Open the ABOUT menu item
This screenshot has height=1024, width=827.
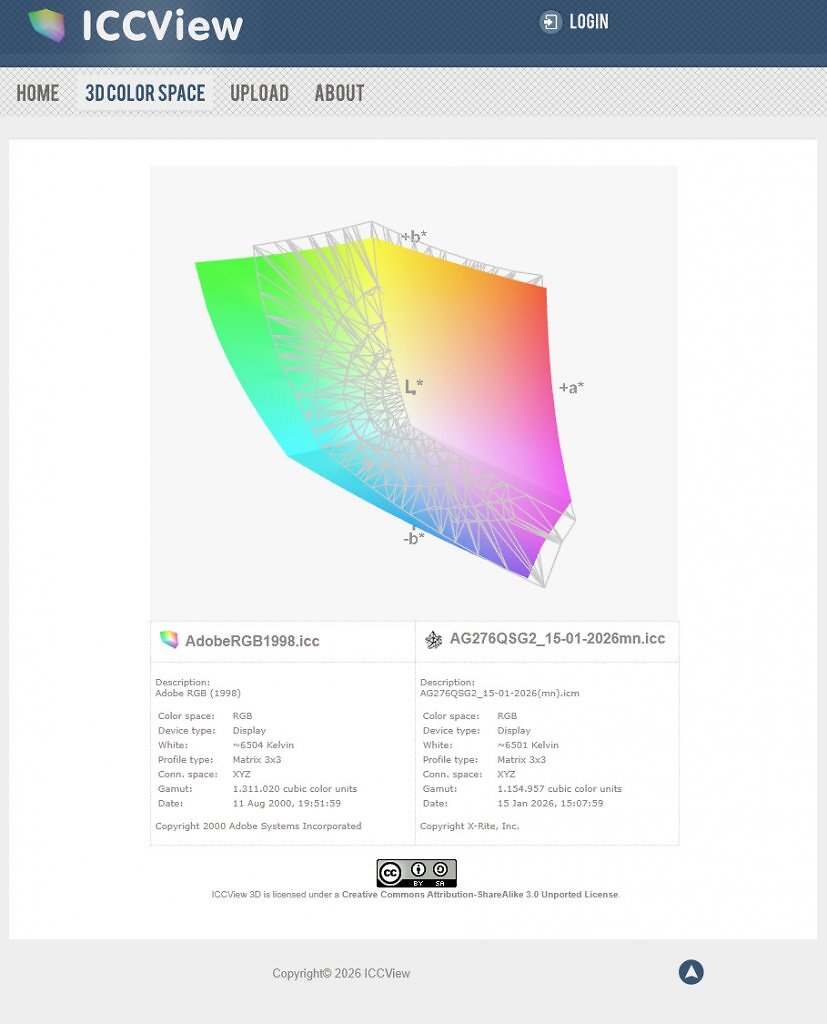339,93
